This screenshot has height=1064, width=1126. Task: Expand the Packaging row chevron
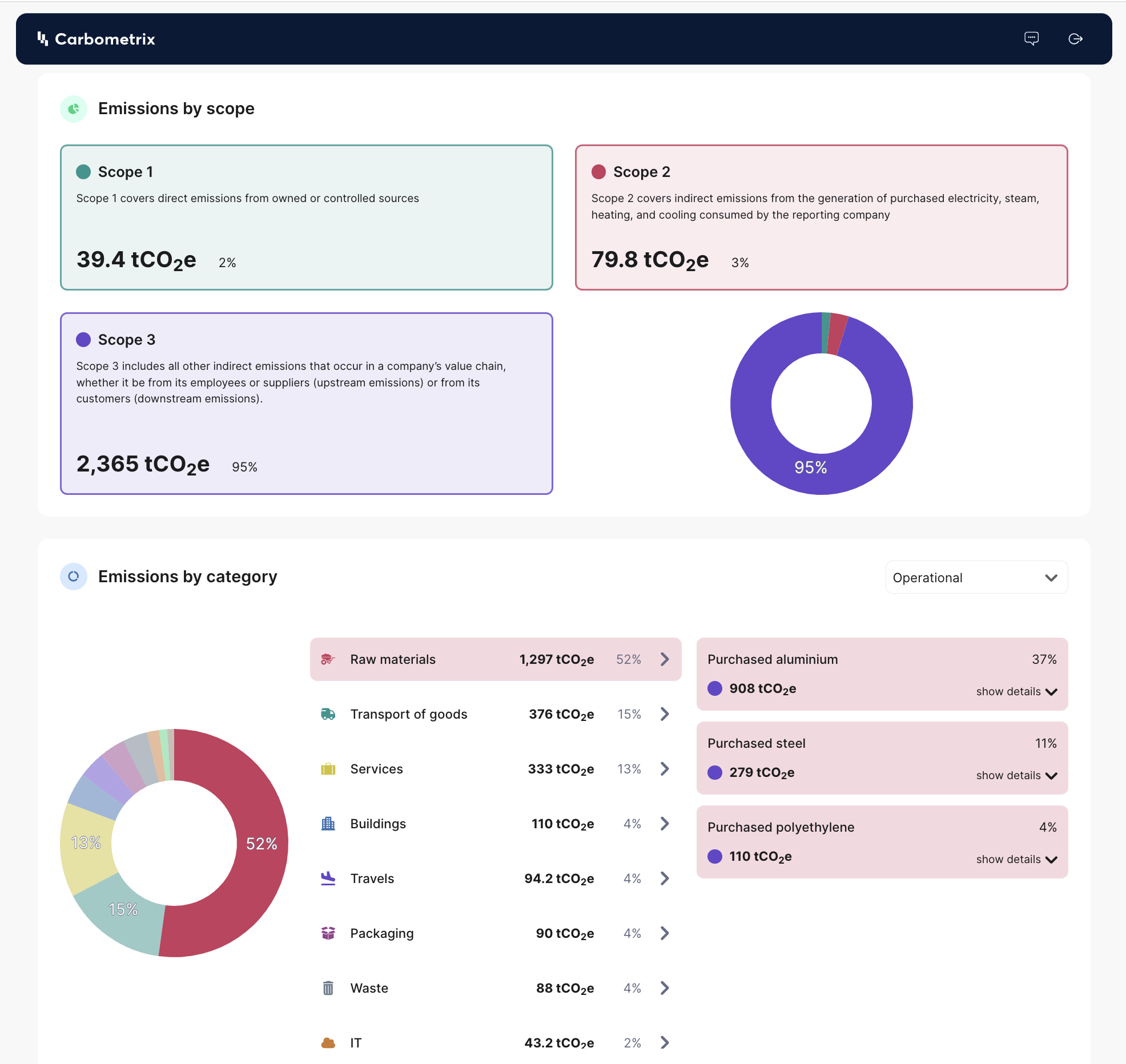pos(665,933)
